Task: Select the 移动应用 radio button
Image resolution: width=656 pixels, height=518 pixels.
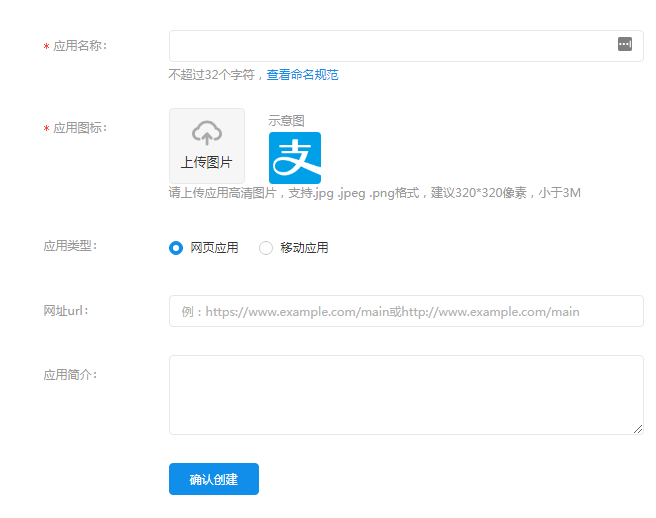Action: [266, 248]
